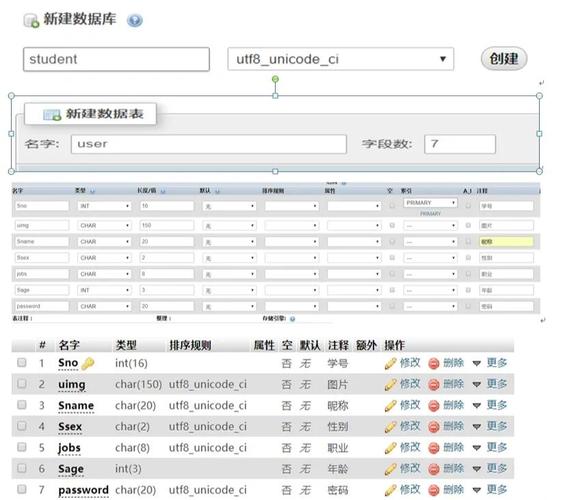
Task: Click the pencil edit icon in uimg row
Action: 390,385
